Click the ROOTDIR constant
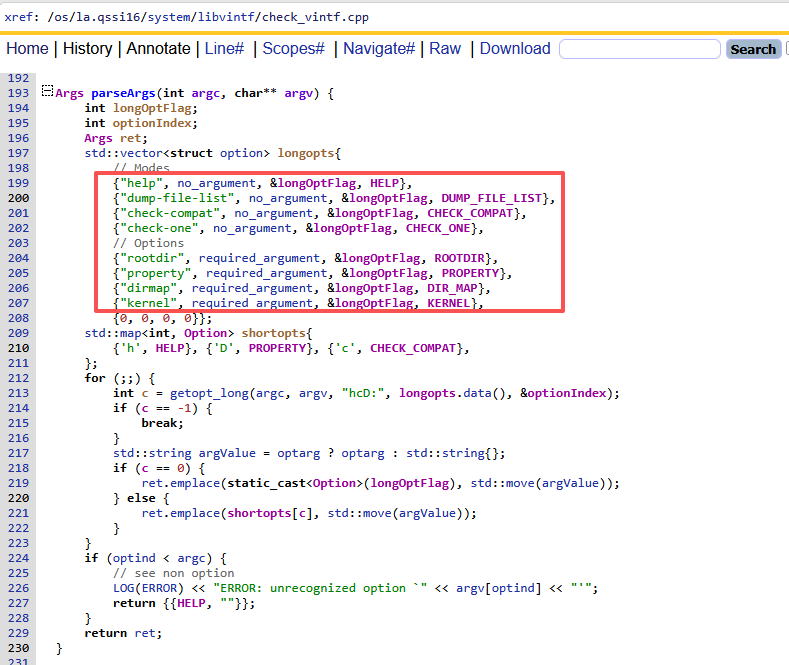 (459, 258)
